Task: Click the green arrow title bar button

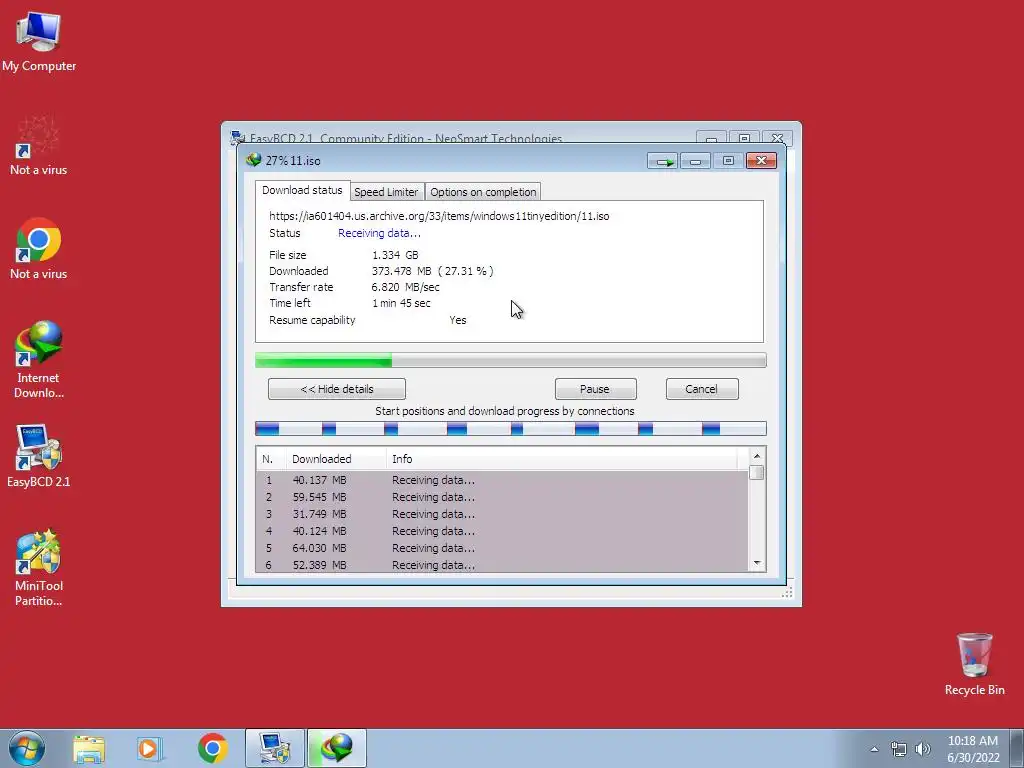Action: pyautogui.click(x=663, y=161)
